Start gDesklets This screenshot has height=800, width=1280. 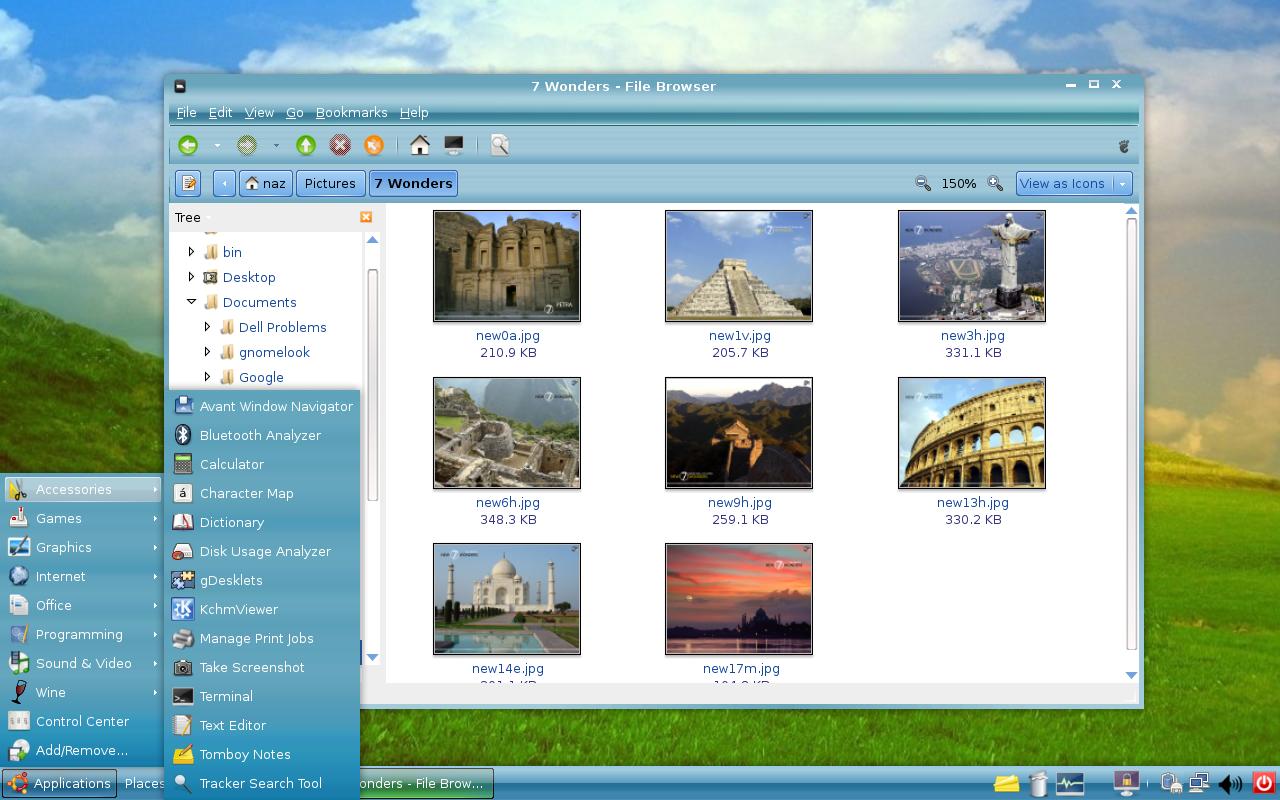[262, 580]
